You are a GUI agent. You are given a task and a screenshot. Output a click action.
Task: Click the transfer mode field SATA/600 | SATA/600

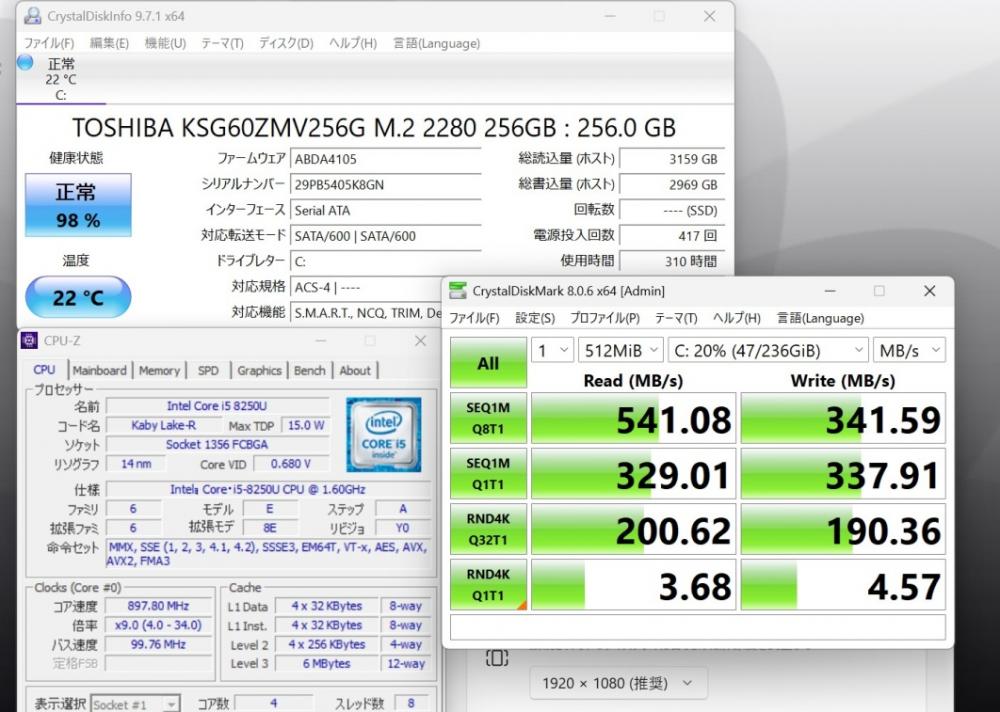coord(385,235)
